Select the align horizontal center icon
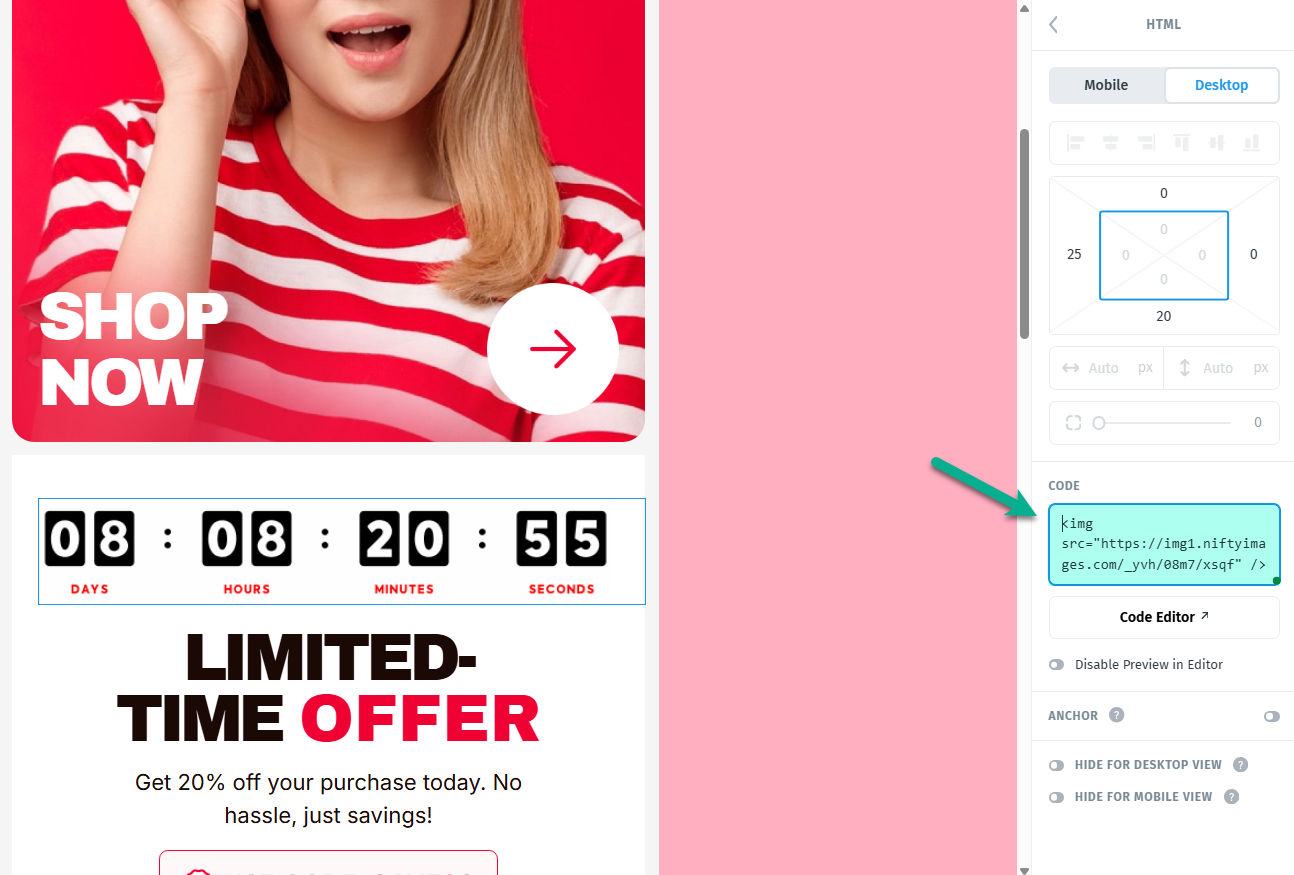 click(1110, 143)
